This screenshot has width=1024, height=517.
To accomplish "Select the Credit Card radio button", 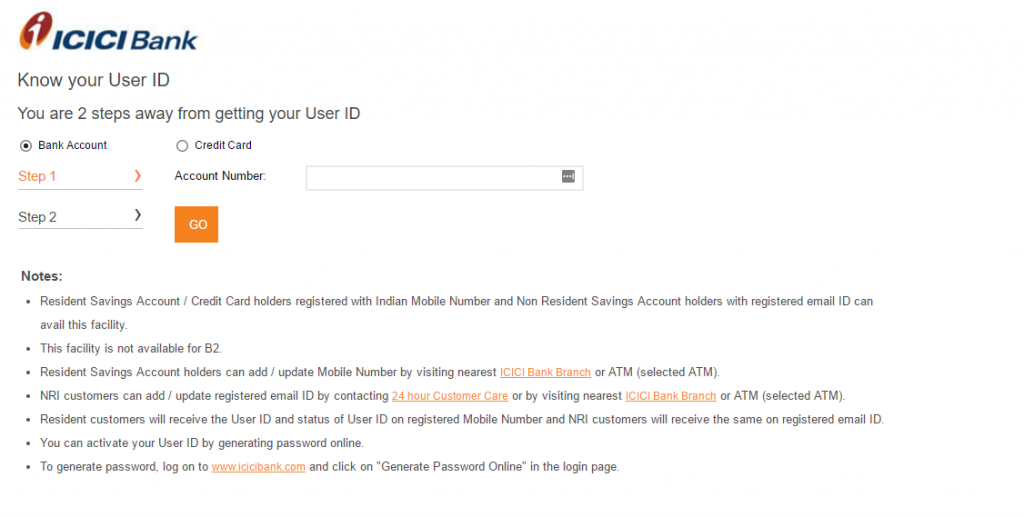I will pos(182,146).
